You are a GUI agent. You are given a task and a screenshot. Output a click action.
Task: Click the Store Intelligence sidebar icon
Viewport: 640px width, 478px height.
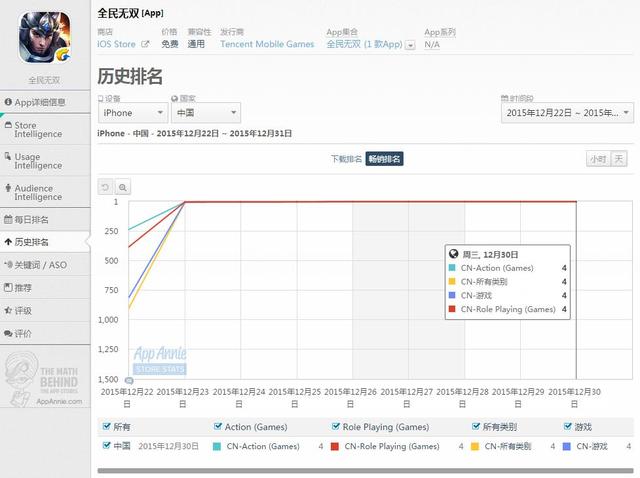[x=8, y=125]
